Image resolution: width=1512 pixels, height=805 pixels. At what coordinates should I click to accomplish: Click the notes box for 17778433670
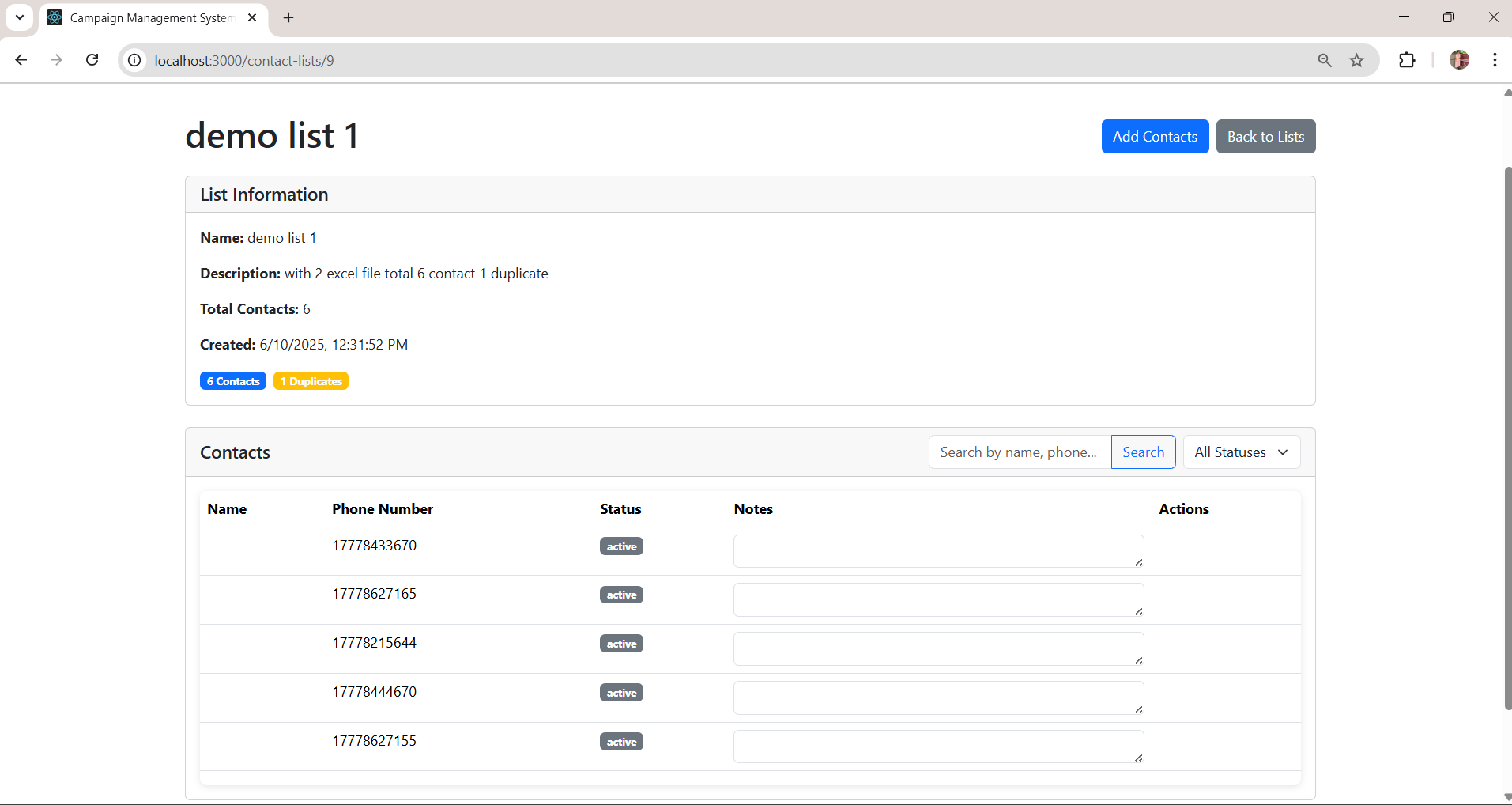click(938, 551)
